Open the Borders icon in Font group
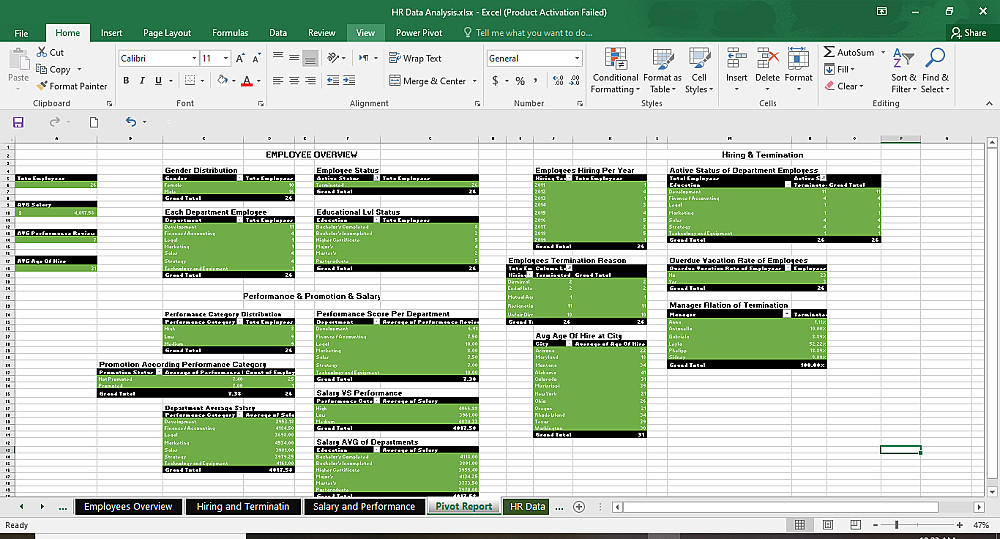 tap(190, 80)
